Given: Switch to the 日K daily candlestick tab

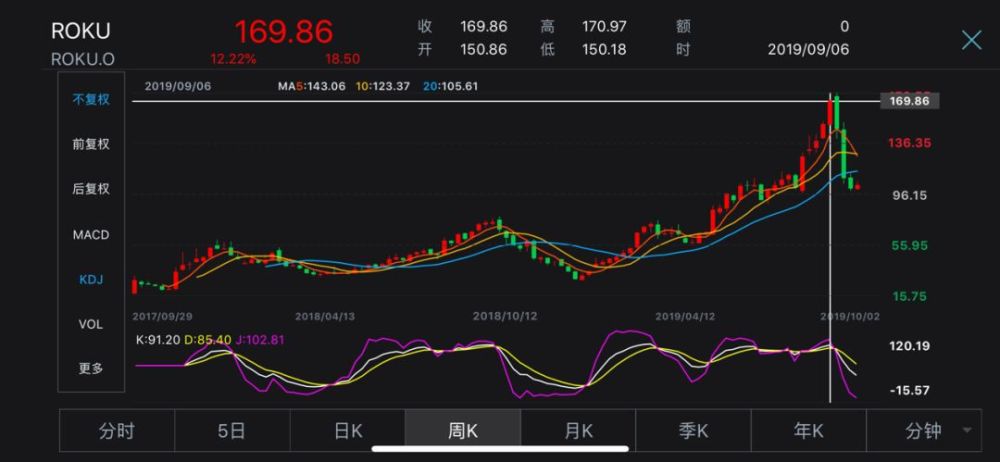Looking at the screenshot, I should (348, 431).
